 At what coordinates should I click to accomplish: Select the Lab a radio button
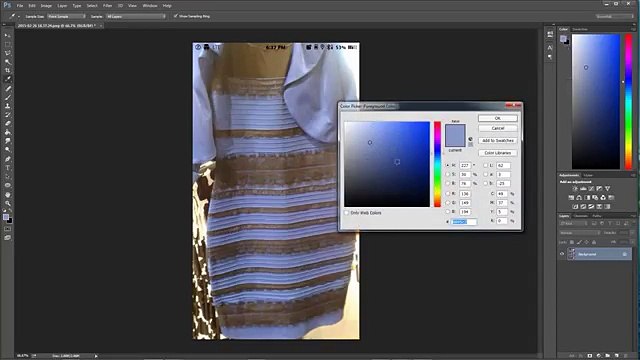click(x=485, y=174)
